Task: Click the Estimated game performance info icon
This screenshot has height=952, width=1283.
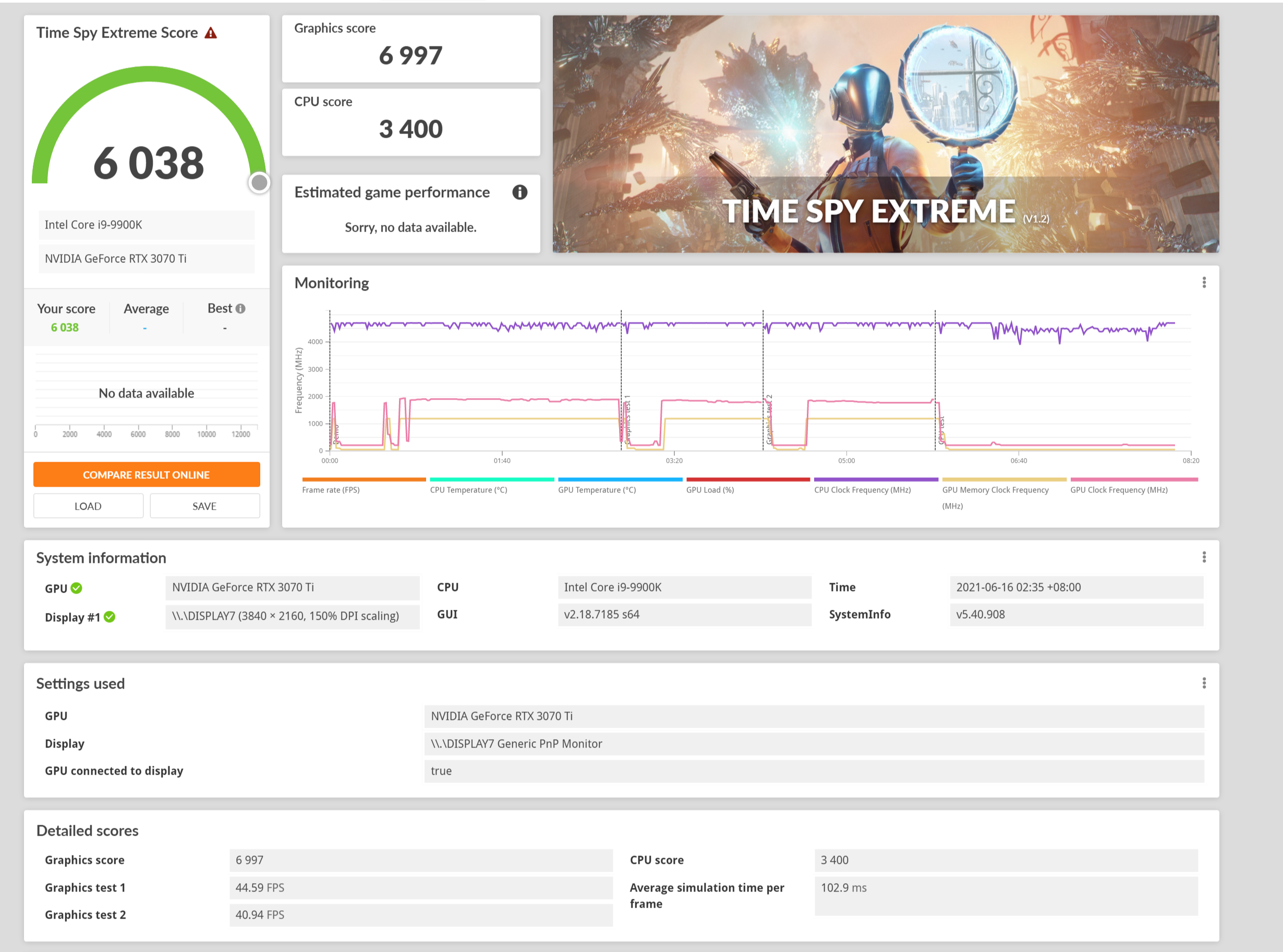Action: pyautogui.click(x=519, y=192)
